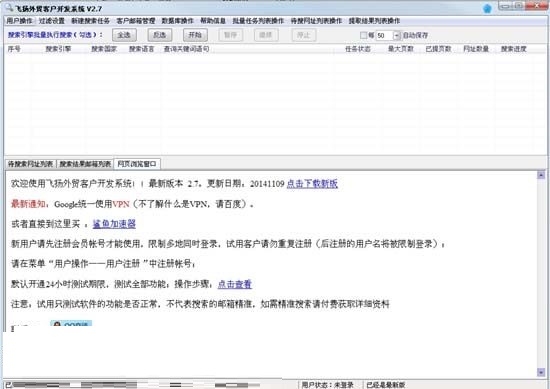Open the 点击查看 link for steps
The image size is (550, 389).
[235, 284]
